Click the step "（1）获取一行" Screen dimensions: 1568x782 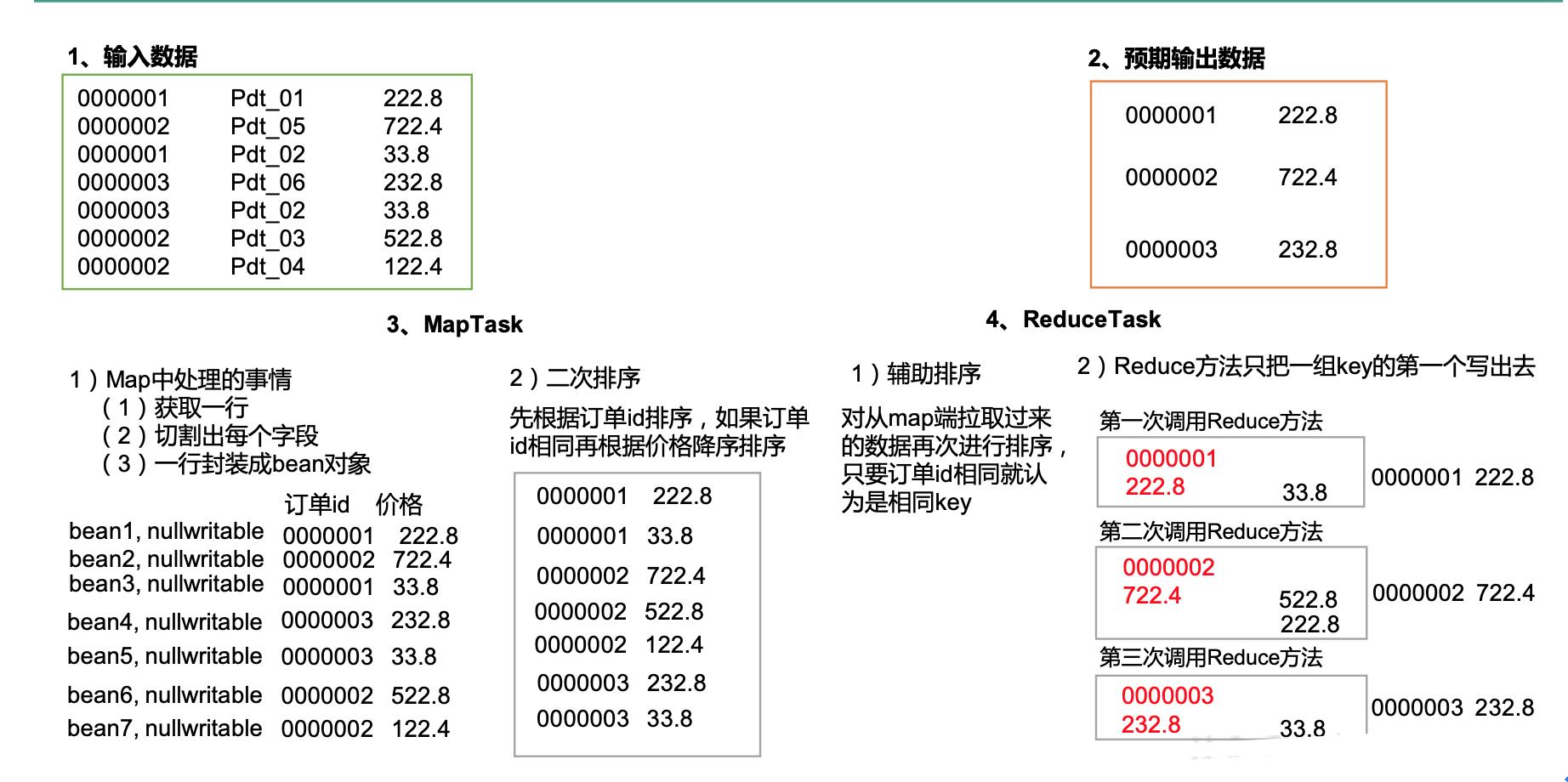pos(174,408)
